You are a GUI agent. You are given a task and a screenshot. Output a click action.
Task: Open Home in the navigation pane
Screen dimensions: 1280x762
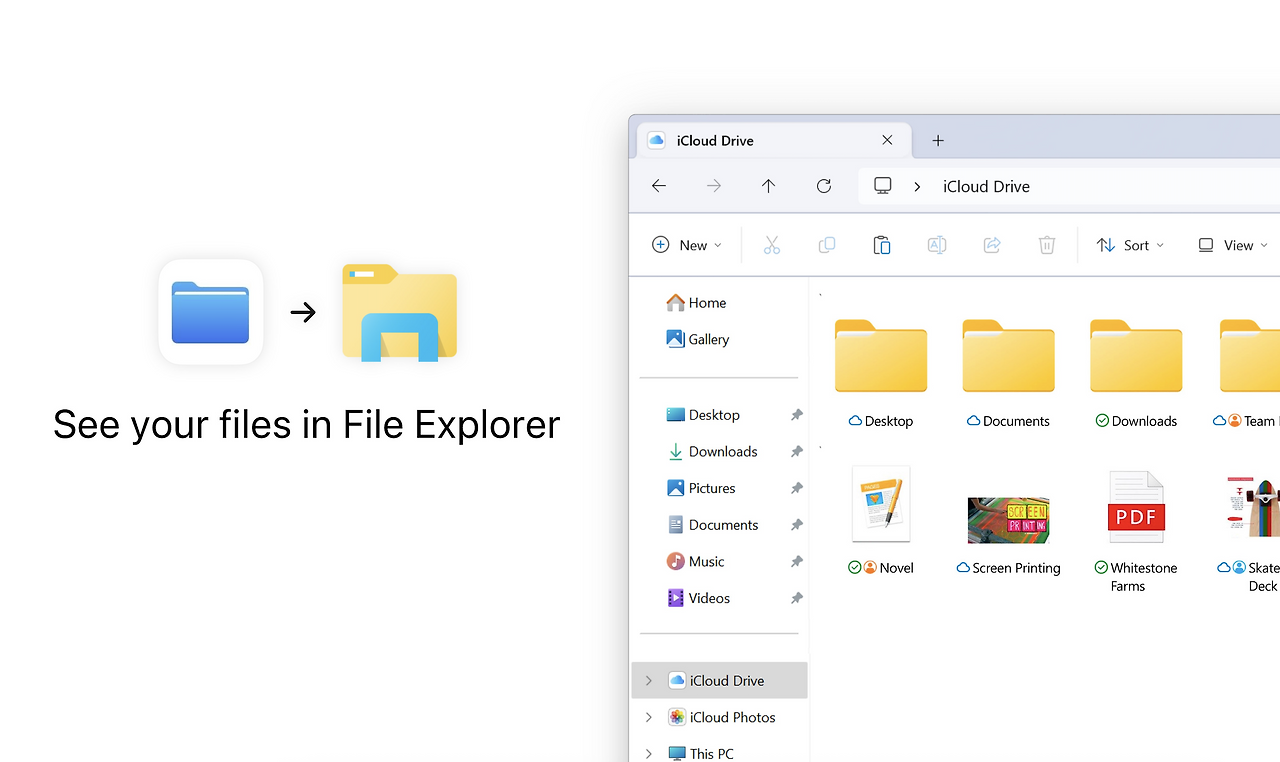pyautogui.click(x=696, y=303)
